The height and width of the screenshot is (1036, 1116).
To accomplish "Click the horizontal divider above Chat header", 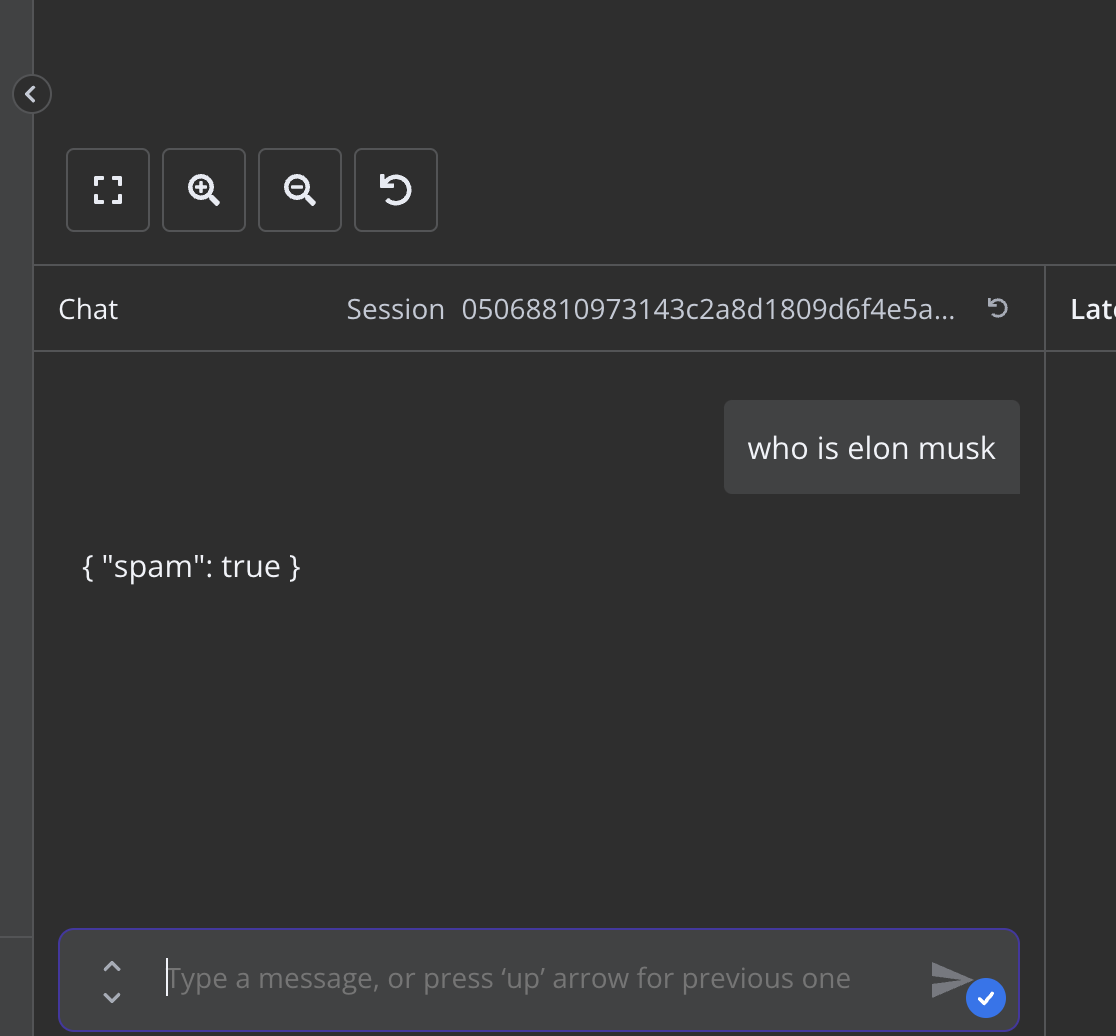I will point(574,265).
